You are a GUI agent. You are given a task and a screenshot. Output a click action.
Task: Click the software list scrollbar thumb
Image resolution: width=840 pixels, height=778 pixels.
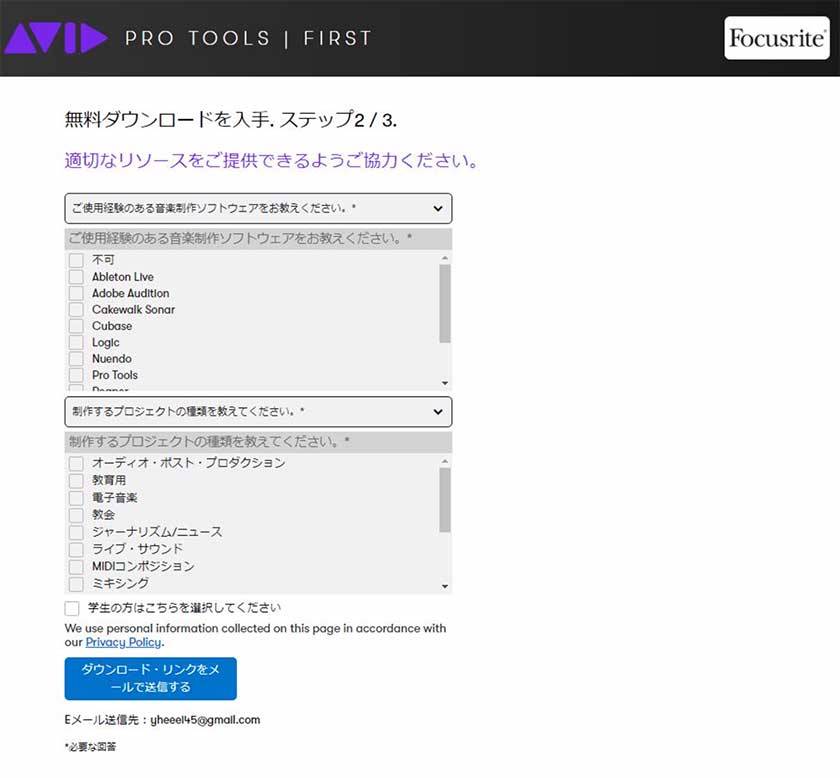(445, 303)
